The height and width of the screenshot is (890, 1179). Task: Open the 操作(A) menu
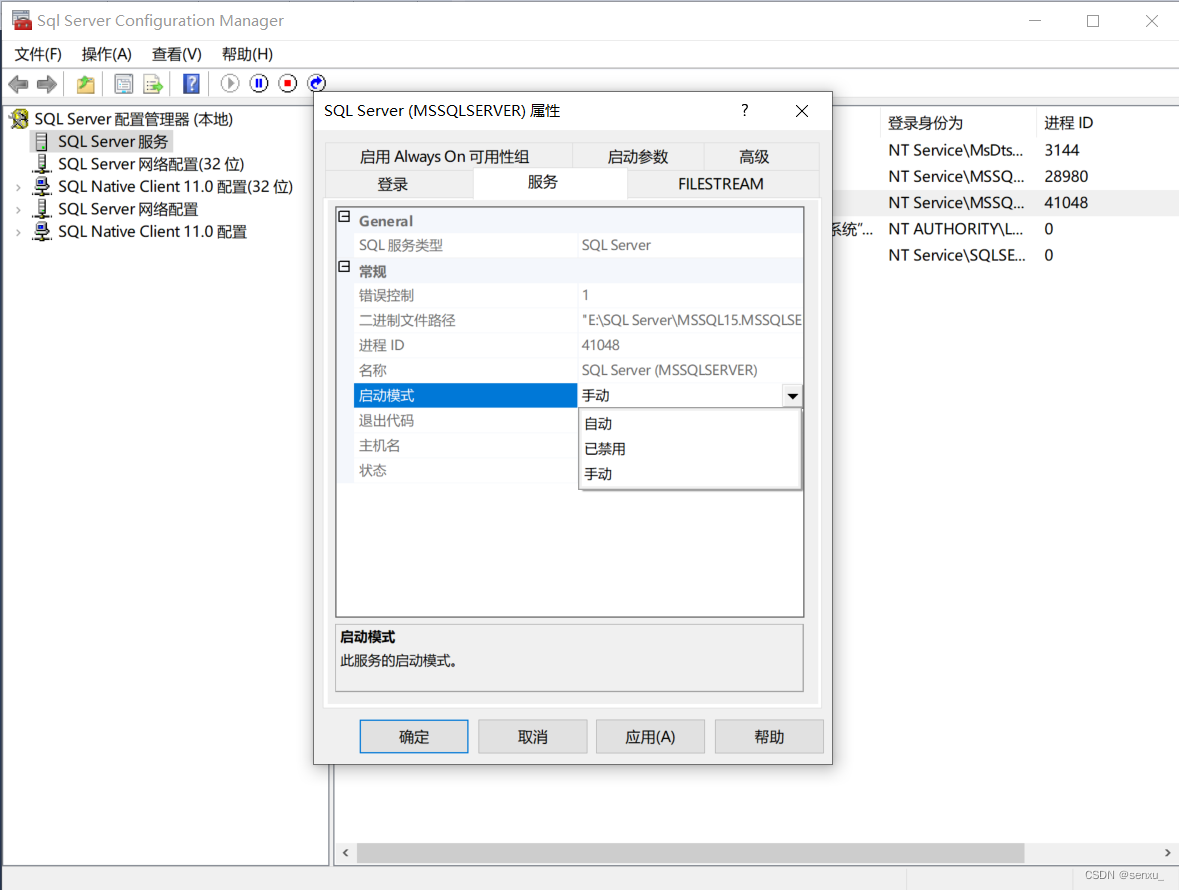pyautogui.click(x=106, y=54)
